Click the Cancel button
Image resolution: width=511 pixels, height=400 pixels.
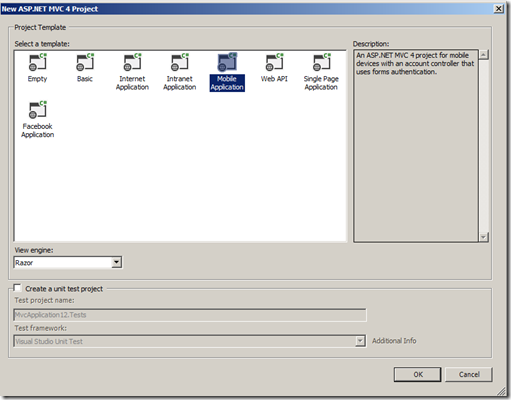coord(469,374)
